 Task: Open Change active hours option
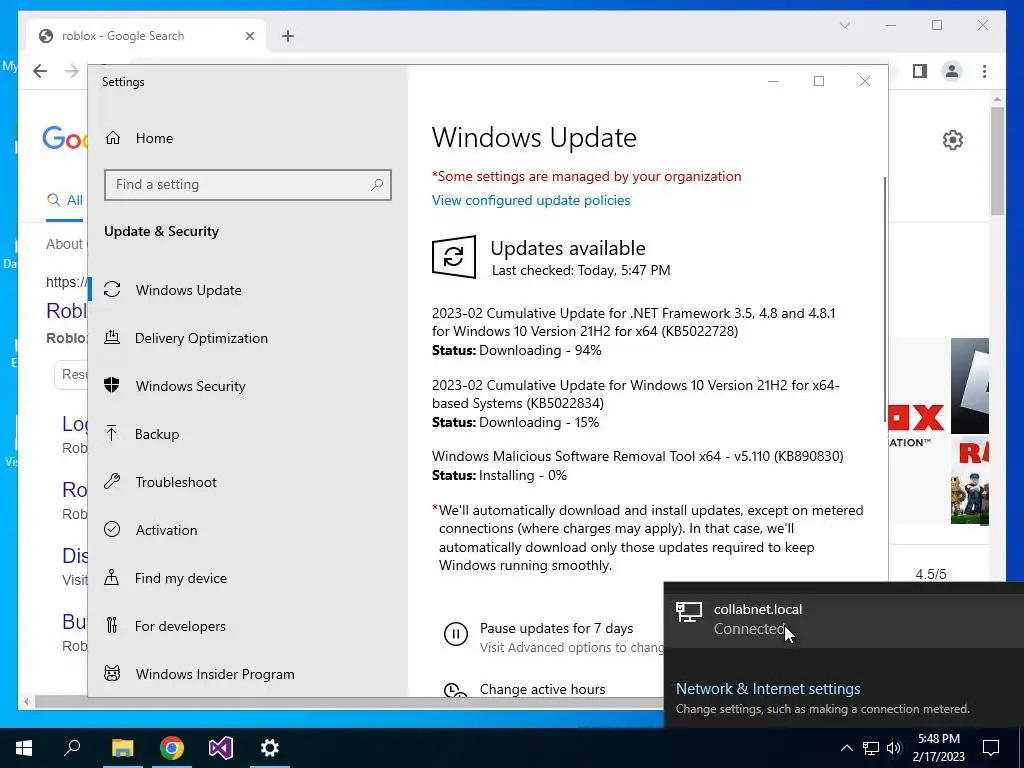[542, 689]
